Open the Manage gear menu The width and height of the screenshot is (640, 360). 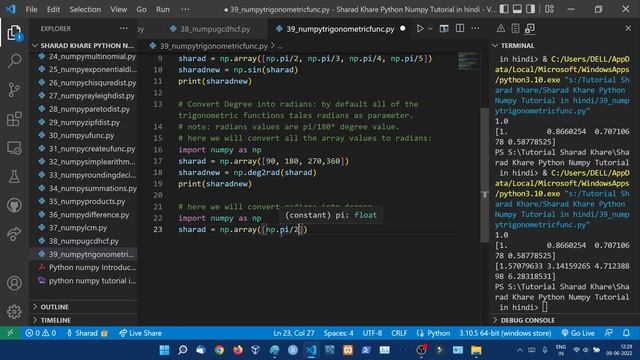pyautogui.click(x=14, y=311)
